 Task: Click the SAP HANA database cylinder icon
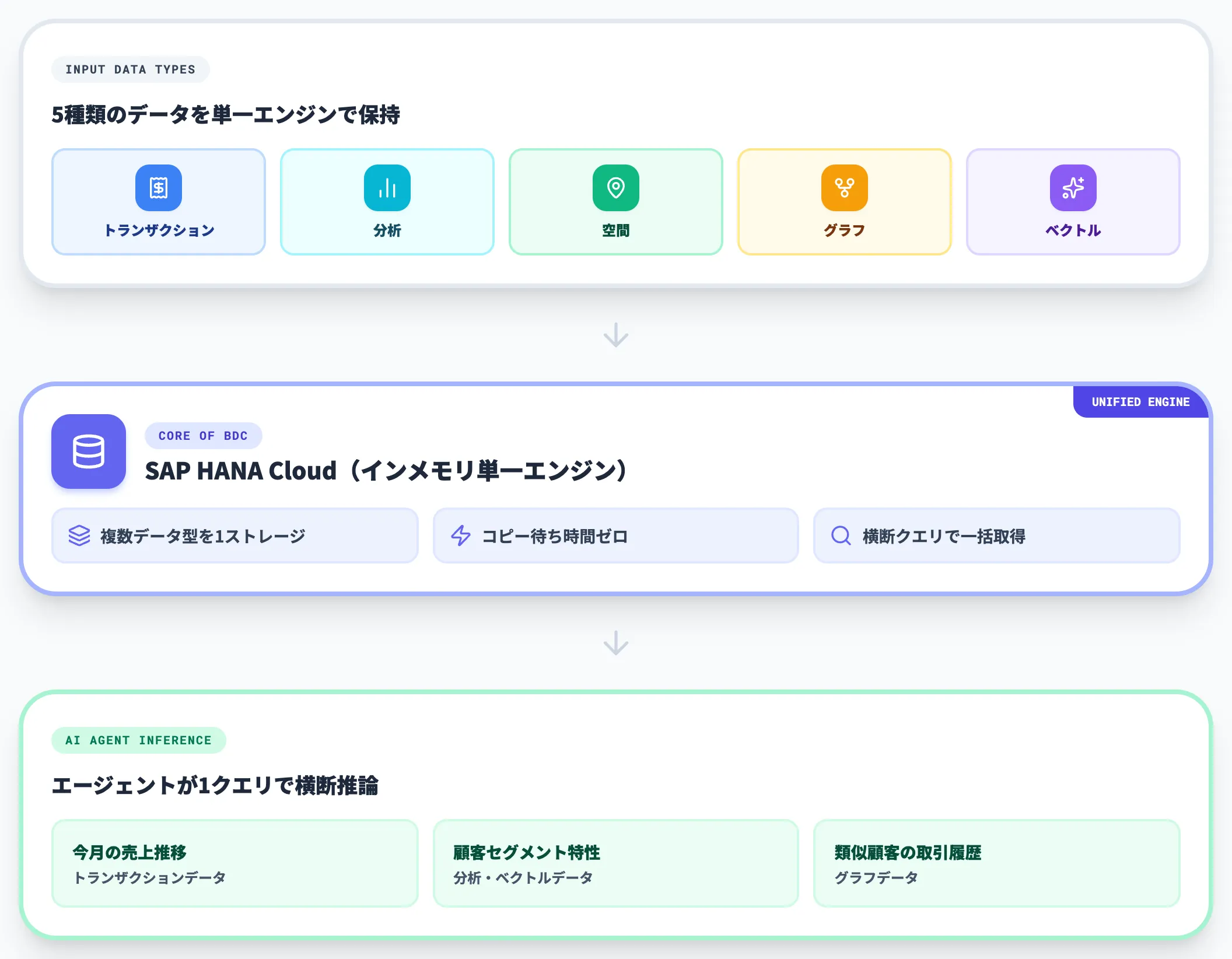point(89,452)
